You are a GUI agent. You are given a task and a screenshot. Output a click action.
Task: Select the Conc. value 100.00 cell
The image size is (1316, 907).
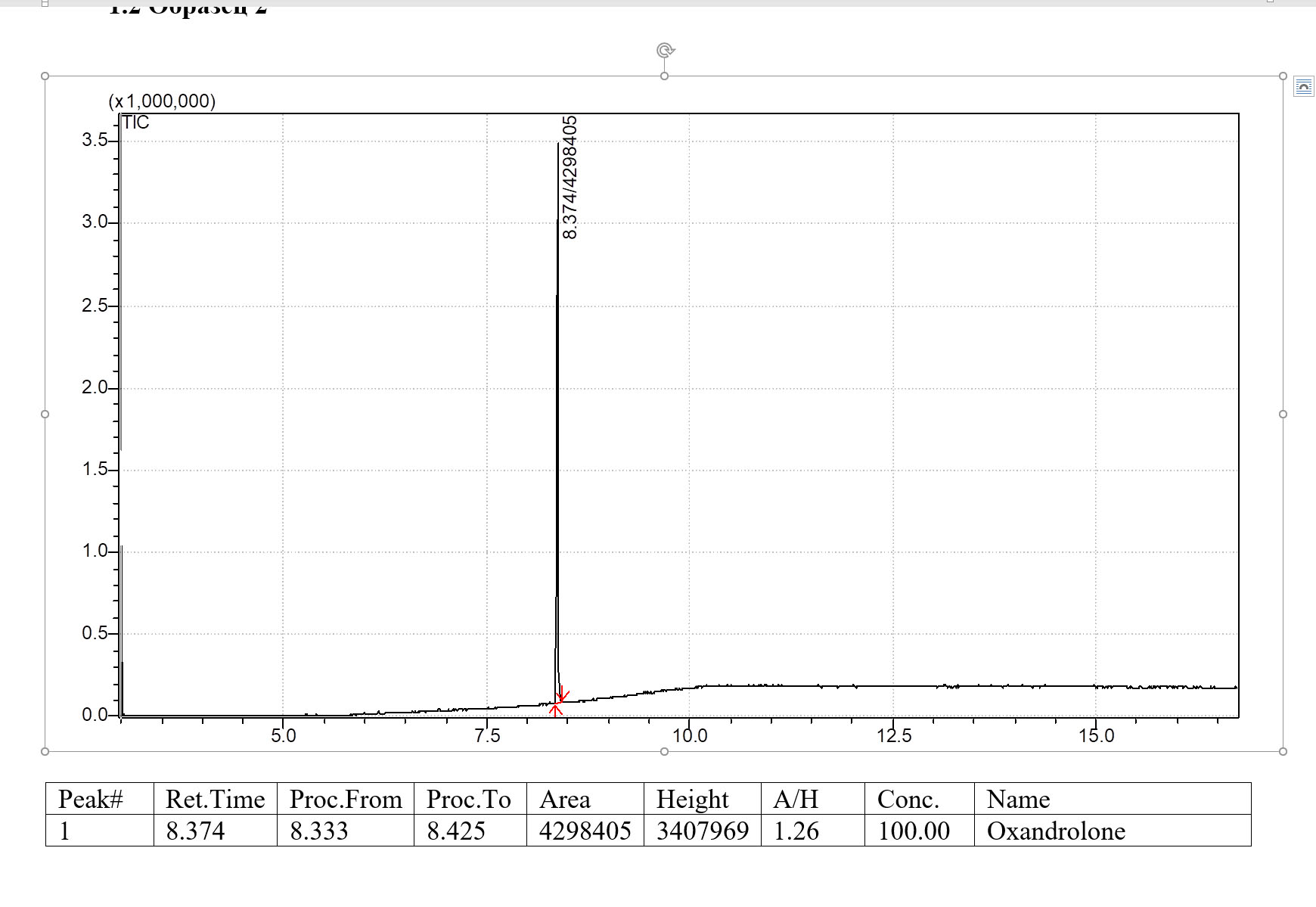click(914, 831)
